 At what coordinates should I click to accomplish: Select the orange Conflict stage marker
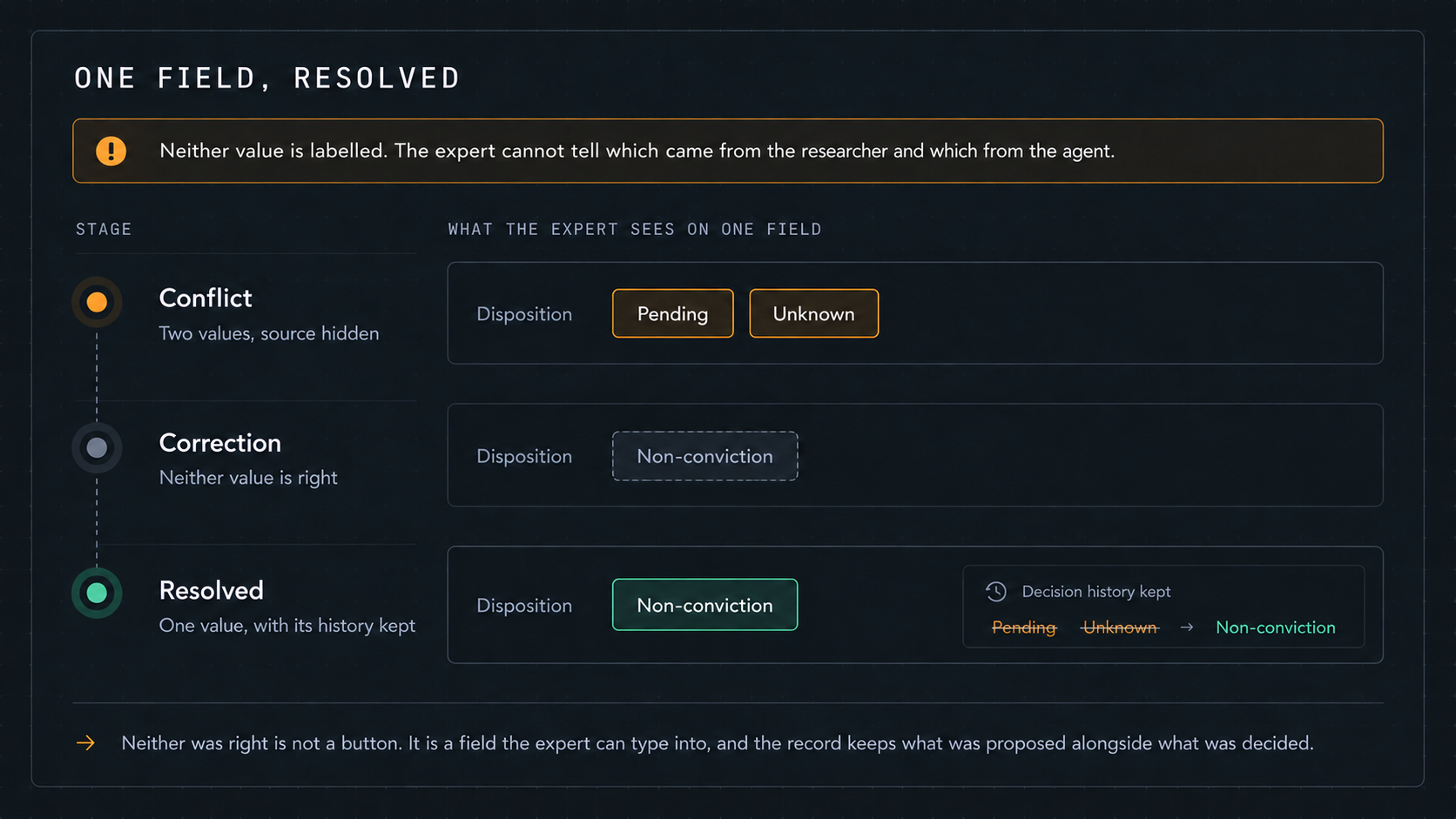click(97, 302)
